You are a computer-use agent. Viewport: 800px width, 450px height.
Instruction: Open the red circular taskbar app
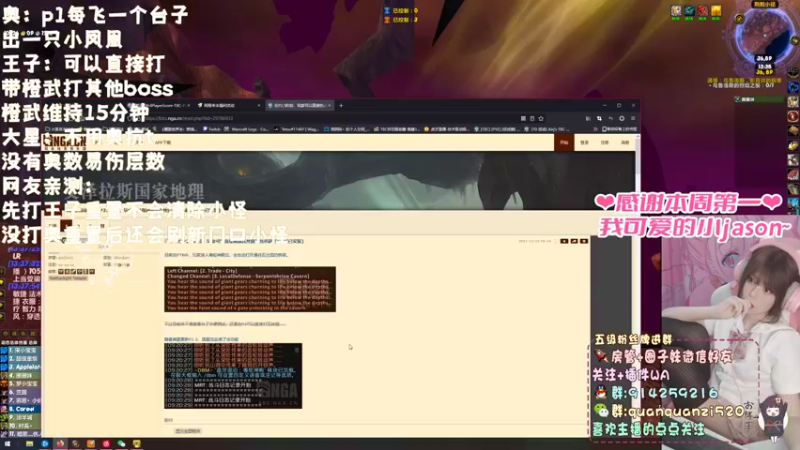coord(106,444)
